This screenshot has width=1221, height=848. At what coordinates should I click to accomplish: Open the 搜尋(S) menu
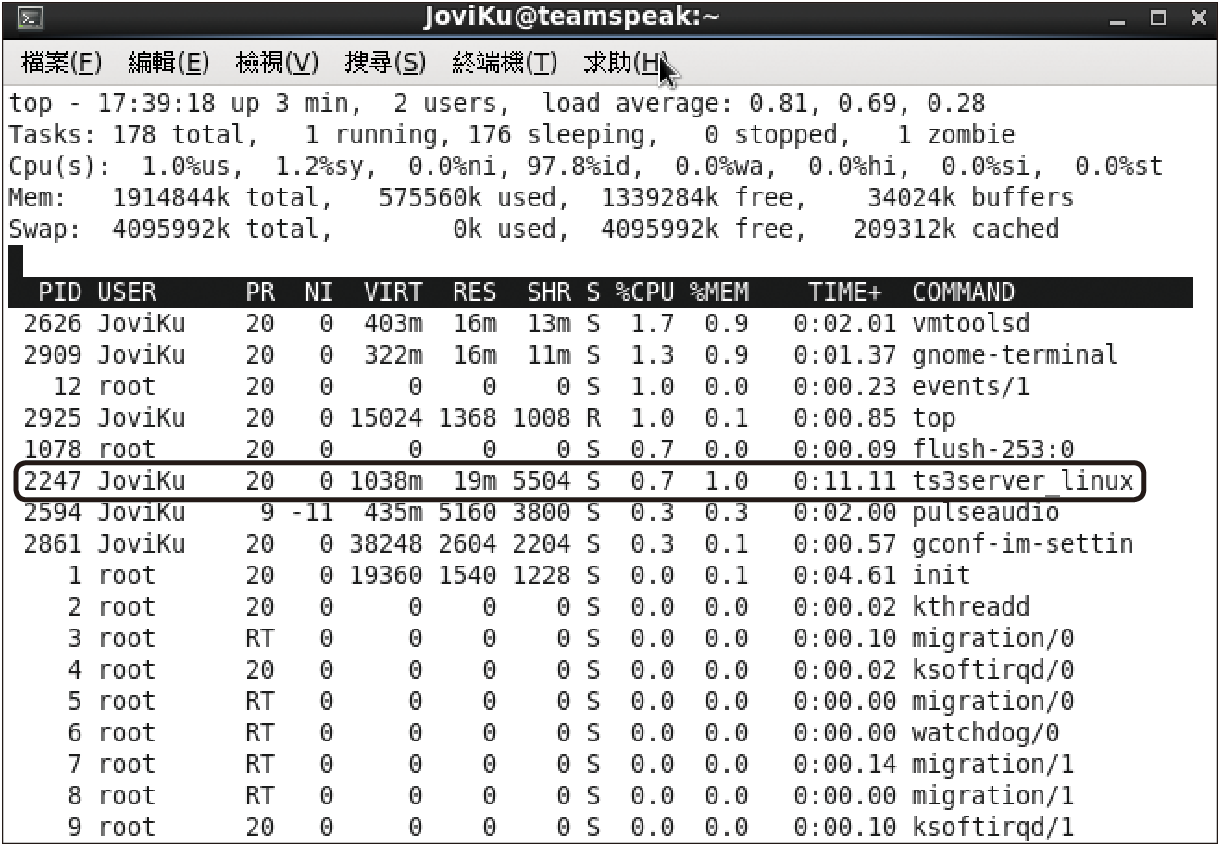point(384,63)
